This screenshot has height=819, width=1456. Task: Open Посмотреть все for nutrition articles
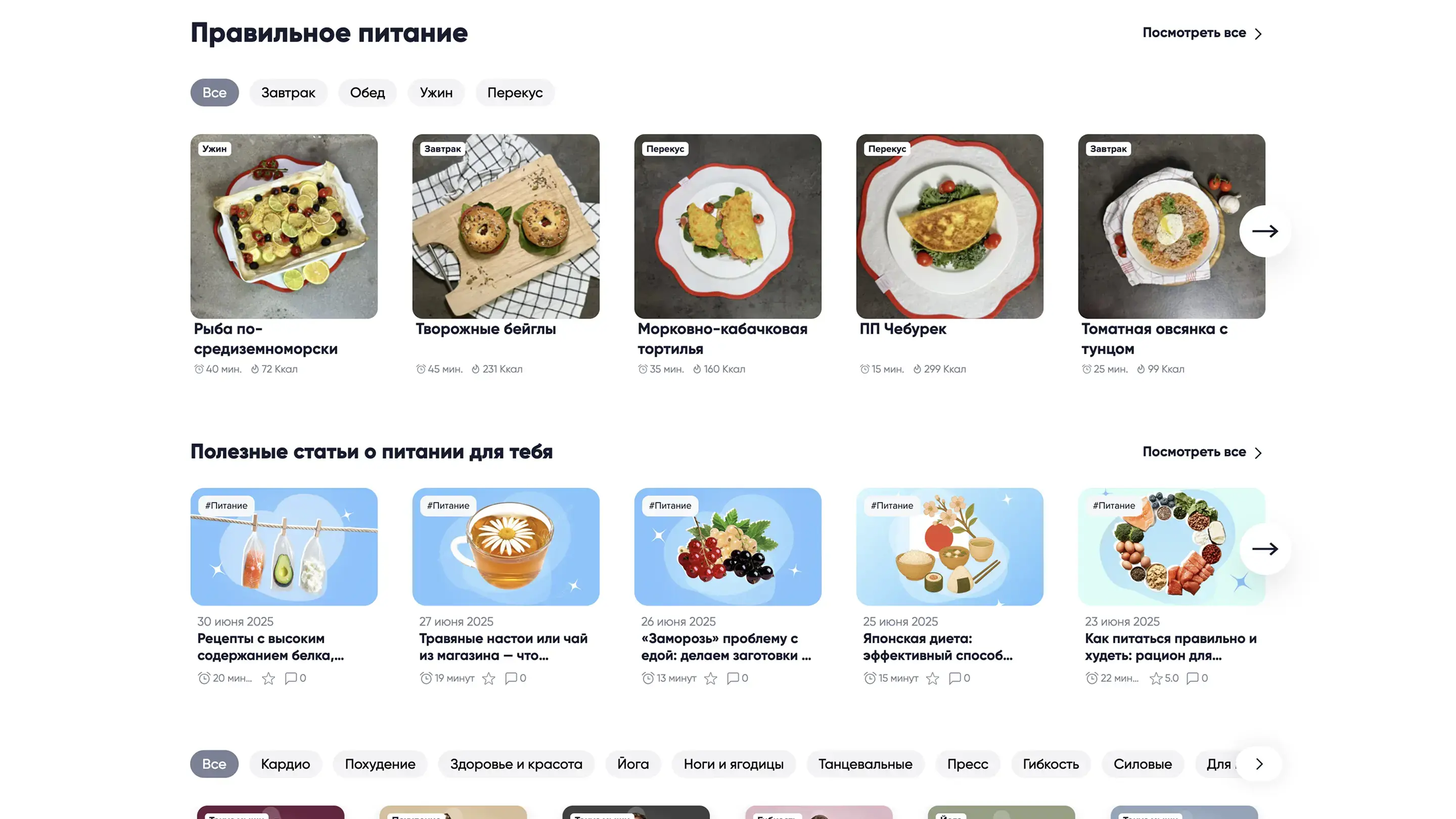[x=1202, y=452]
